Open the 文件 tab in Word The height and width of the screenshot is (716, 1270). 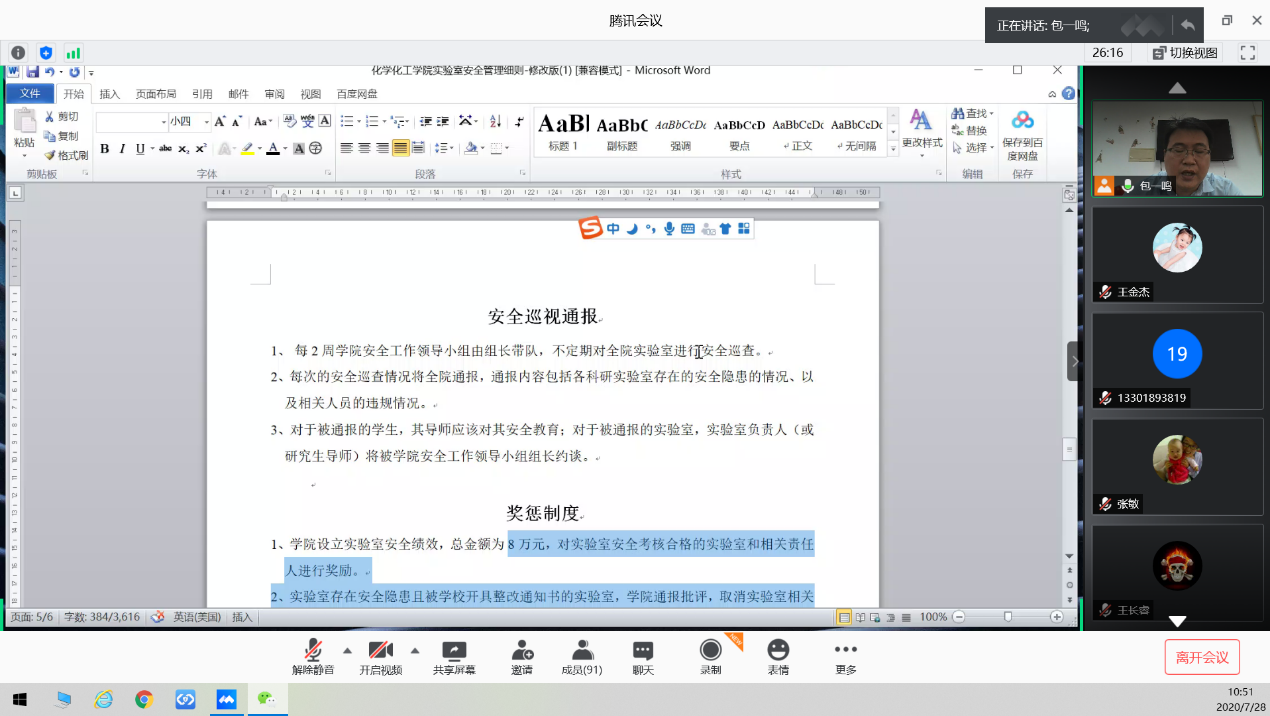(30, 94)
